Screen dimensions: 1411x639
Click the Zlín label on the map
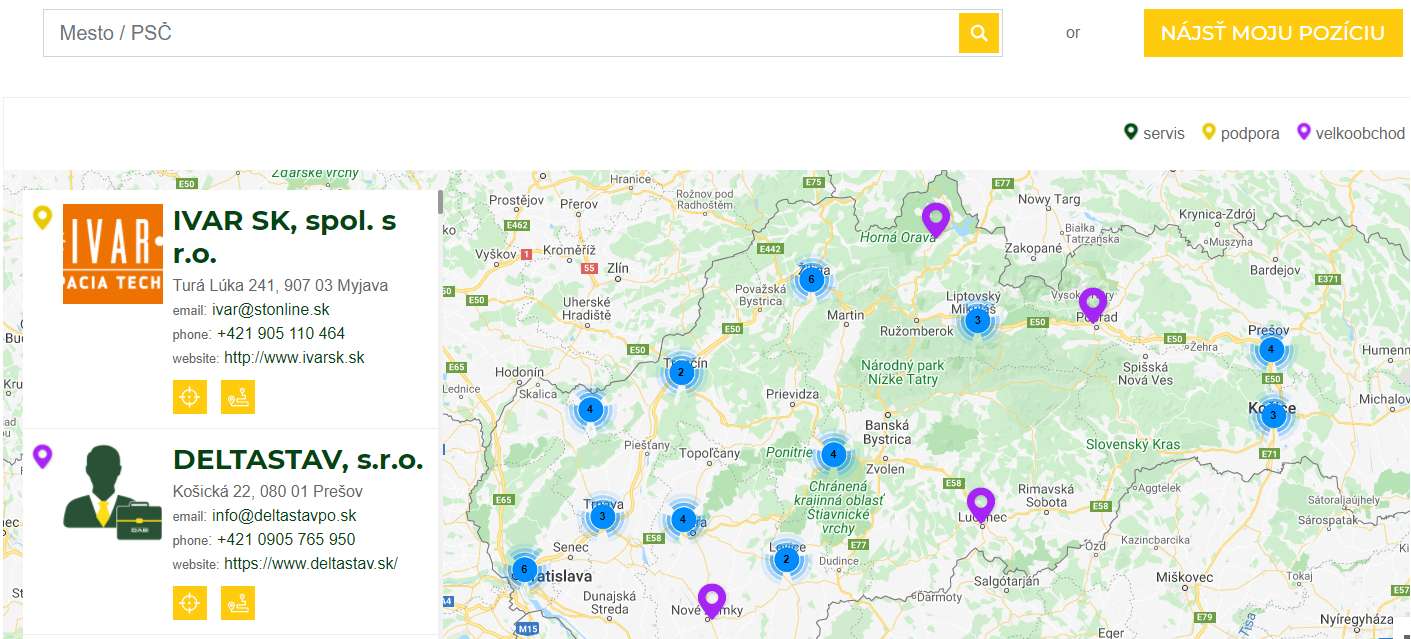pos(618,268)
